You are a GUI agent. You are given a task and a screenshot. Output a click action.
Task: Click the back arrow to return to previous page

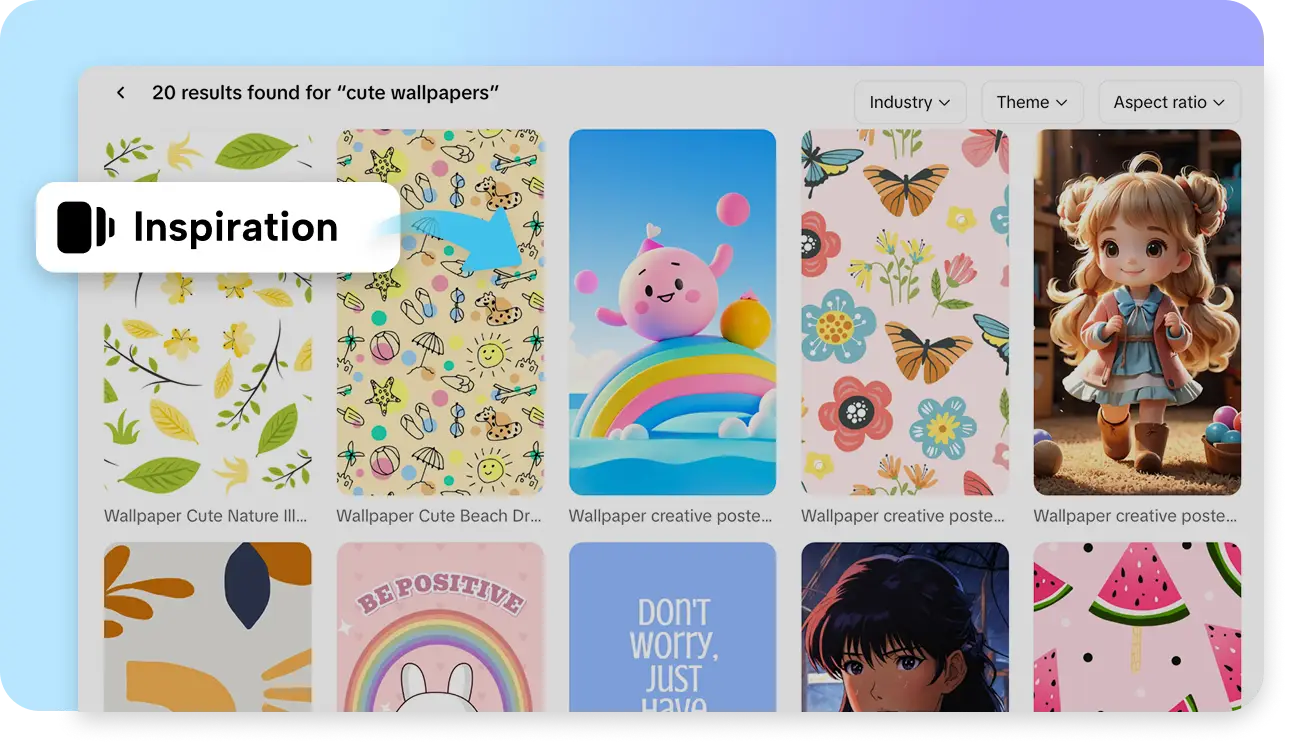point(120,92)
